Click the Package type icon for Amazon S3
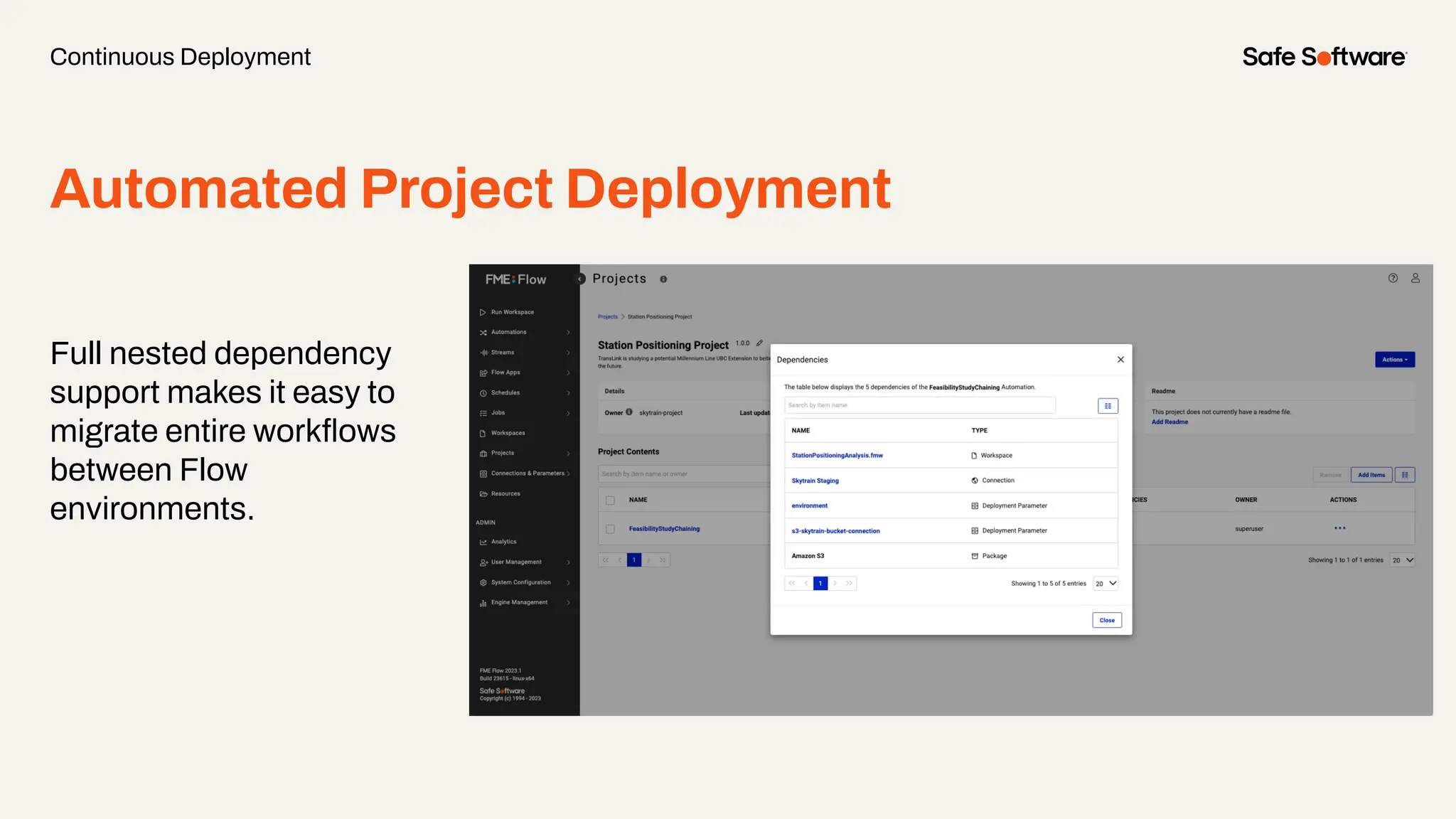 pos(975,556)
